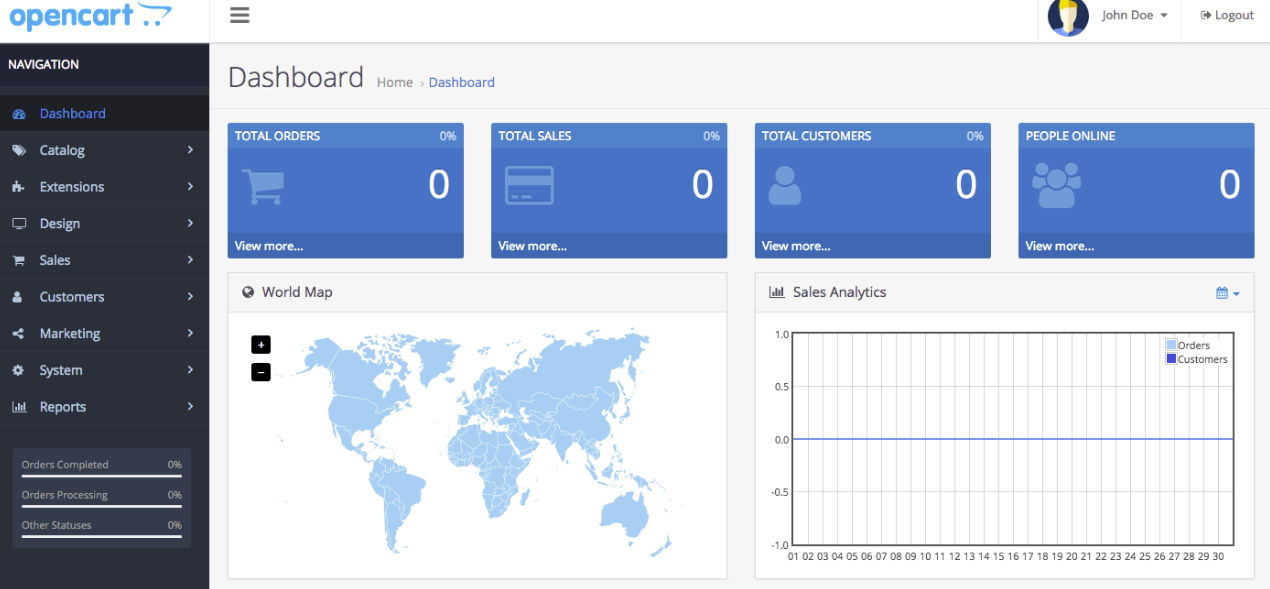This screenshot has width=1270, height=589.
Task: Expand the System chevron arrow
Action: click(x=190, y=370)
